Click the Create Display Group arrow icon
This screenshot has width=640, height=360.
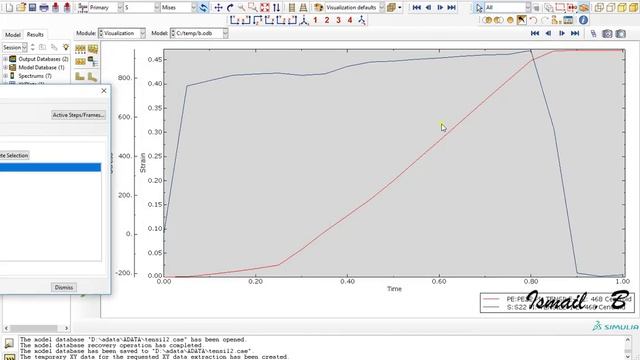pyautogui.click(x=522, y=20)
